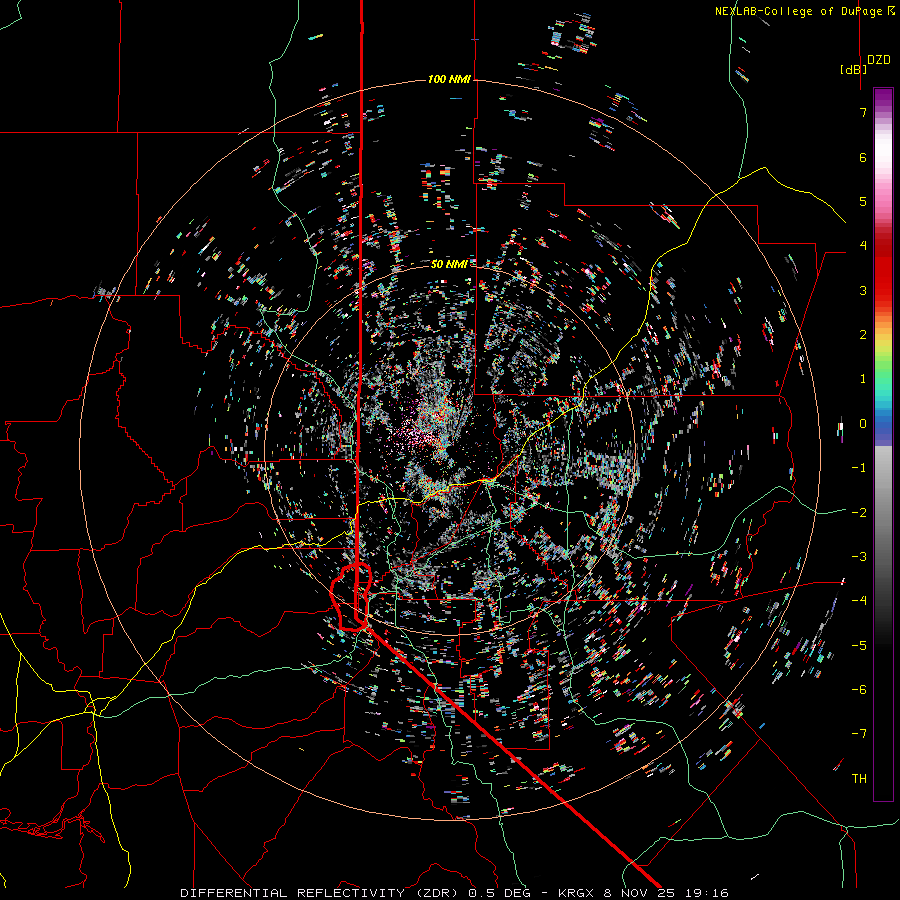Click the -2 dB scale value

(x=859, y=513)
